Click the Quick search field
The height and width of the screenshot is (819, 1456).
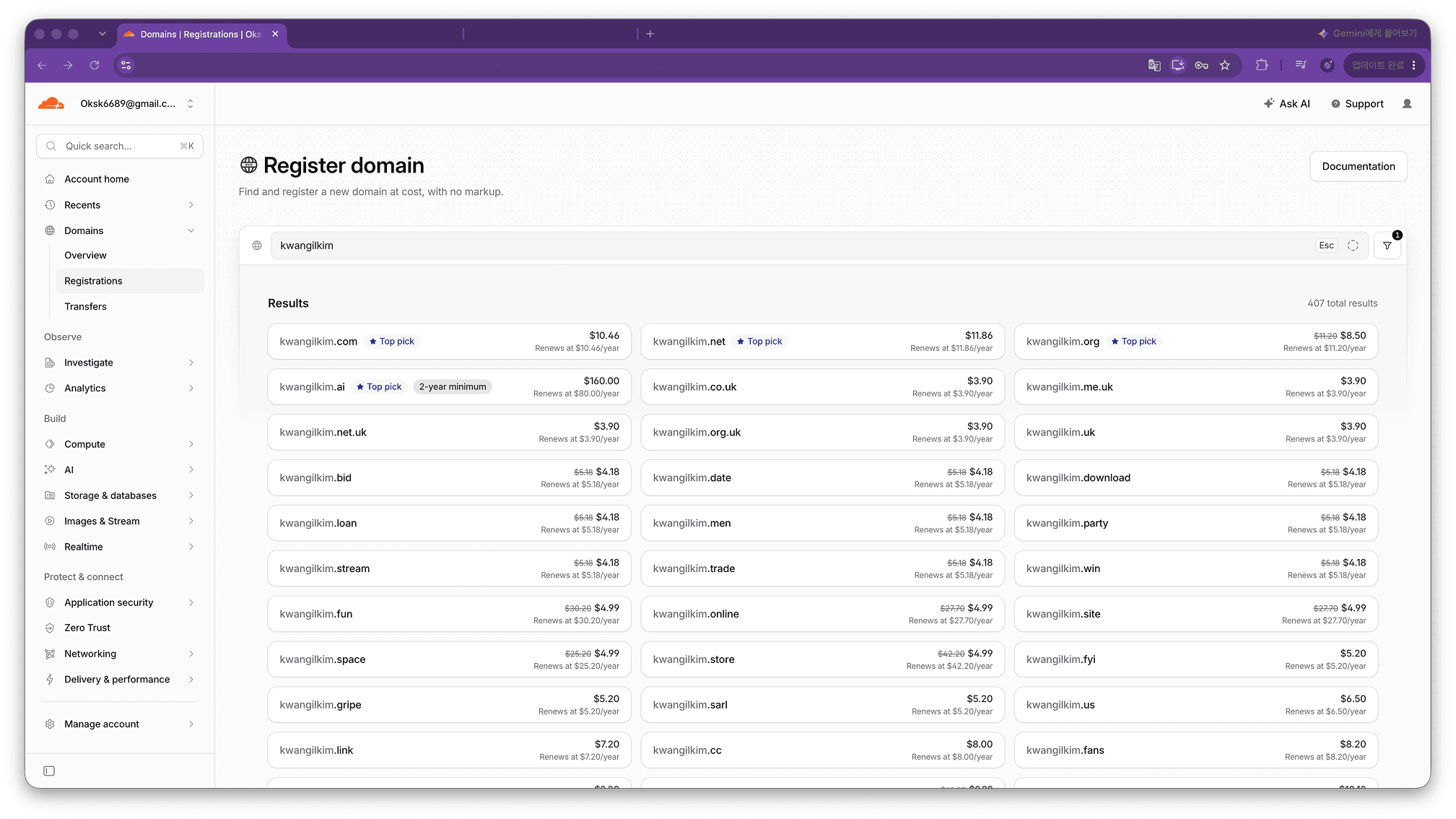click(120, 146)
